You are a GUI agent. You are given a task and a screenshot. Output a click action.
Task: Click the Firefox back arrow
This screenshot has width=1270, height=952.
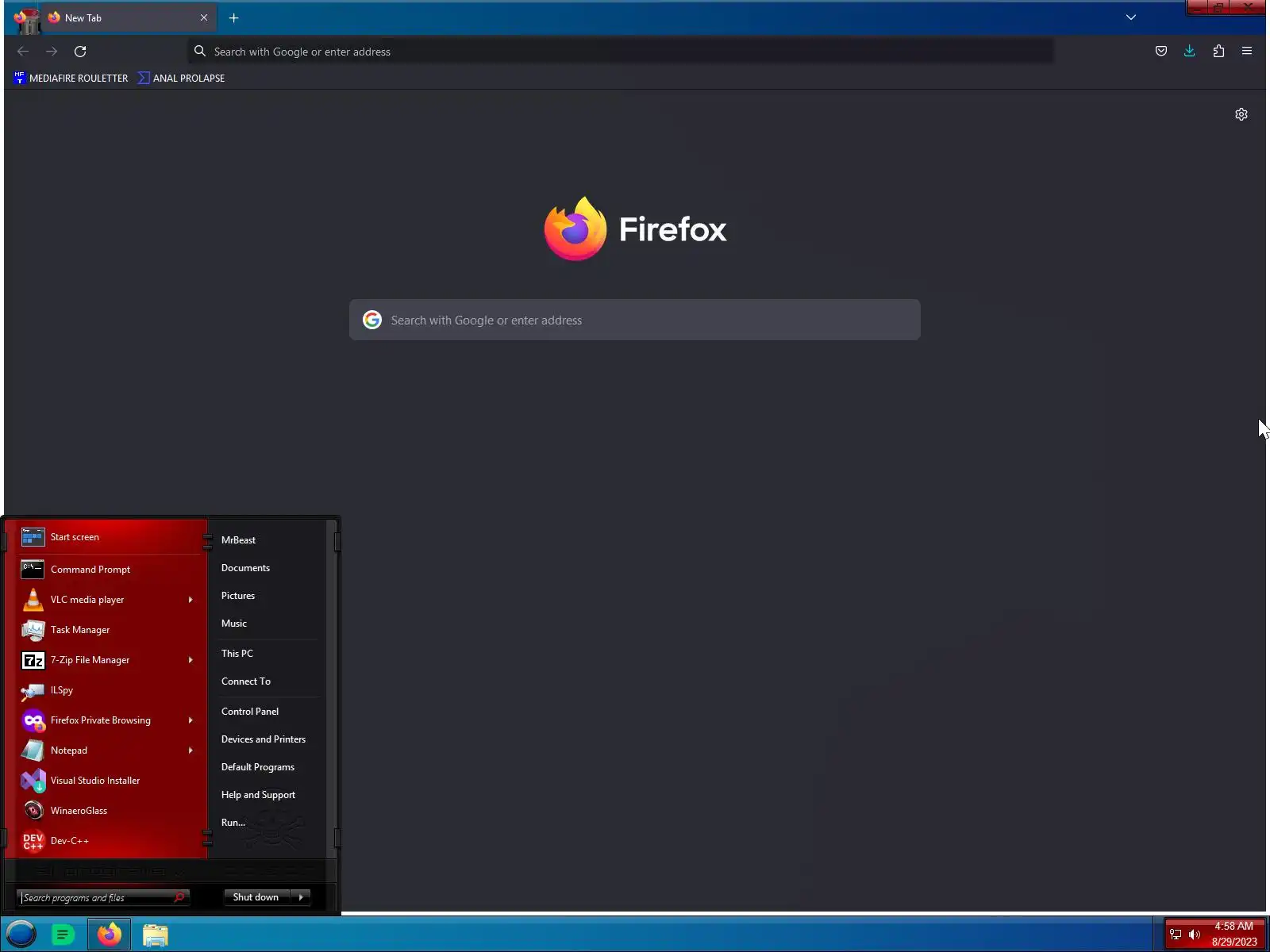click(x=23, y=52)
